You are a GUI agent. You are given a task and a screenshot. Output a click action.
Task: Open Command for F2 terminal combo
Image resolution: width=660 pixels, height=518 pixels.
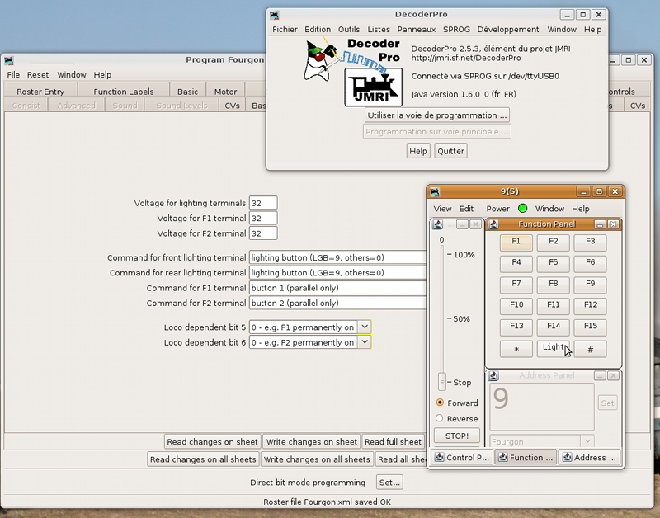[338, 303]
